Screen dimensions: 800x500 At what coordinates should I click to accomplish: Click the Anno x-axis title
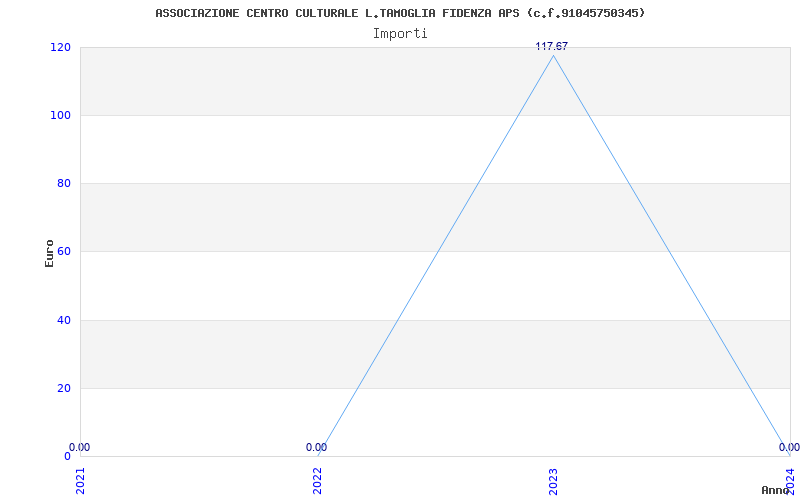click(775, 490)
